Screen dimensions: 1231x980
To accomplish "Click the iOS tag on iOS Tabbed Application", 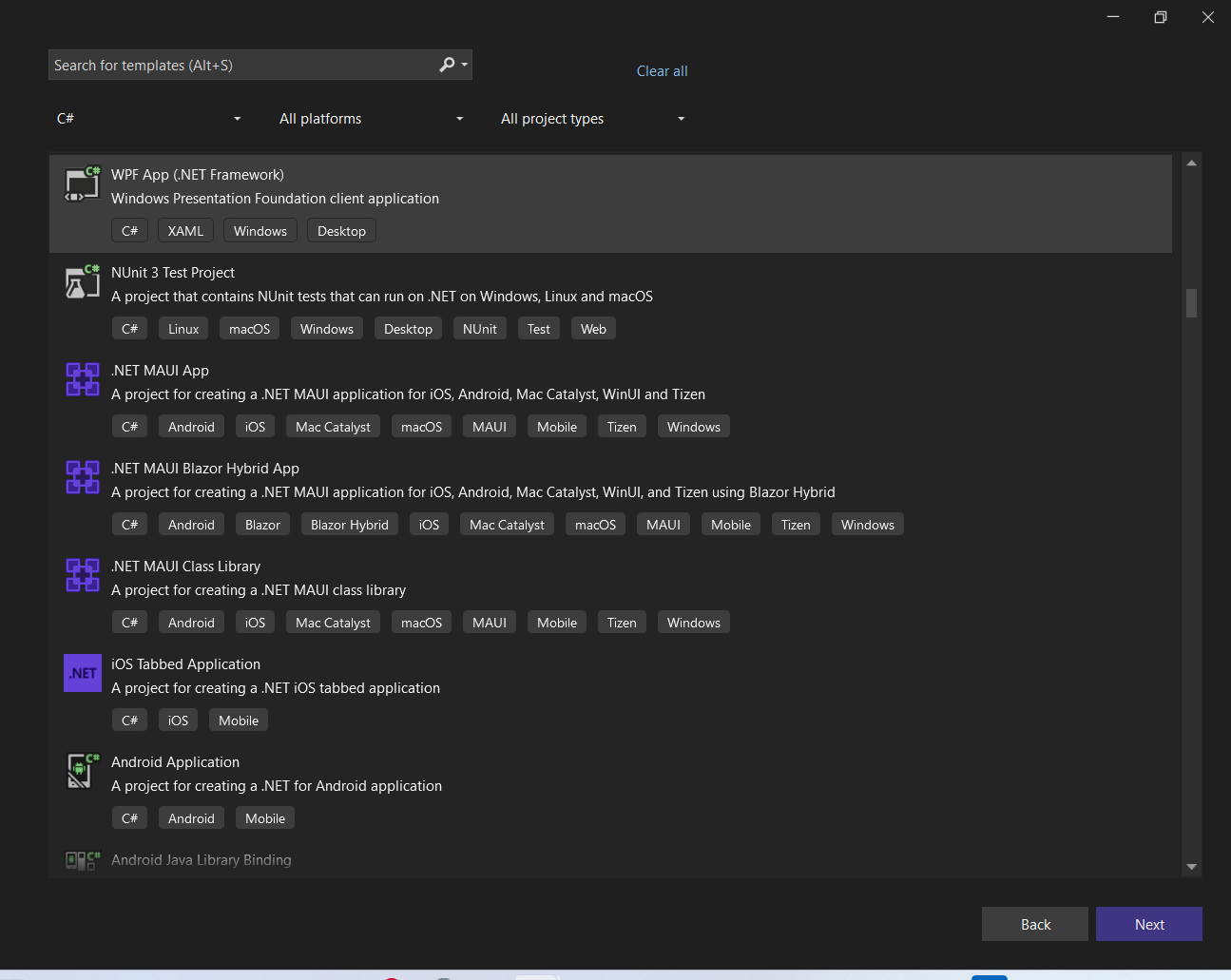I will [178, 721].
